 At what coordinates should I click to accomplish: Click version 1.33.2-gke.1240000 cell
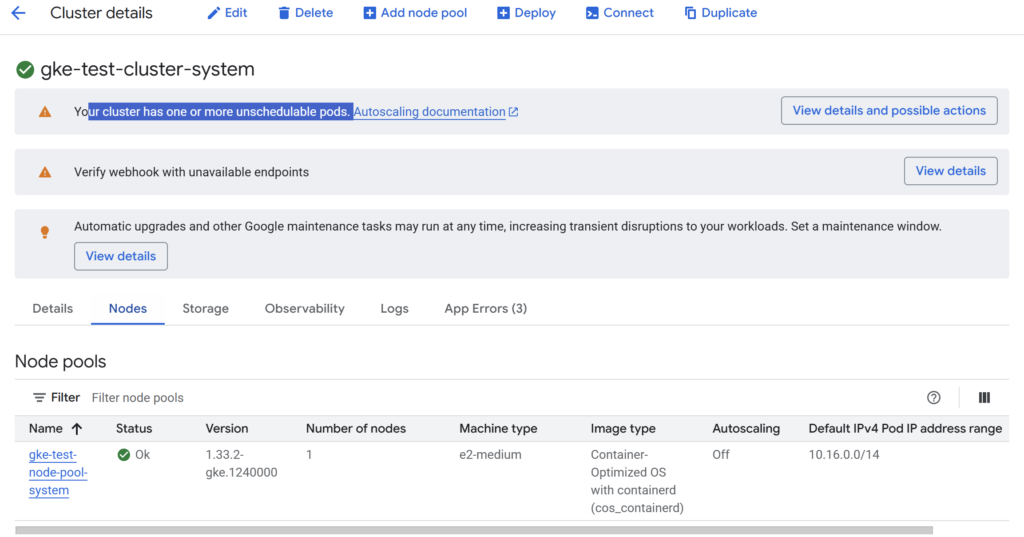241,463
